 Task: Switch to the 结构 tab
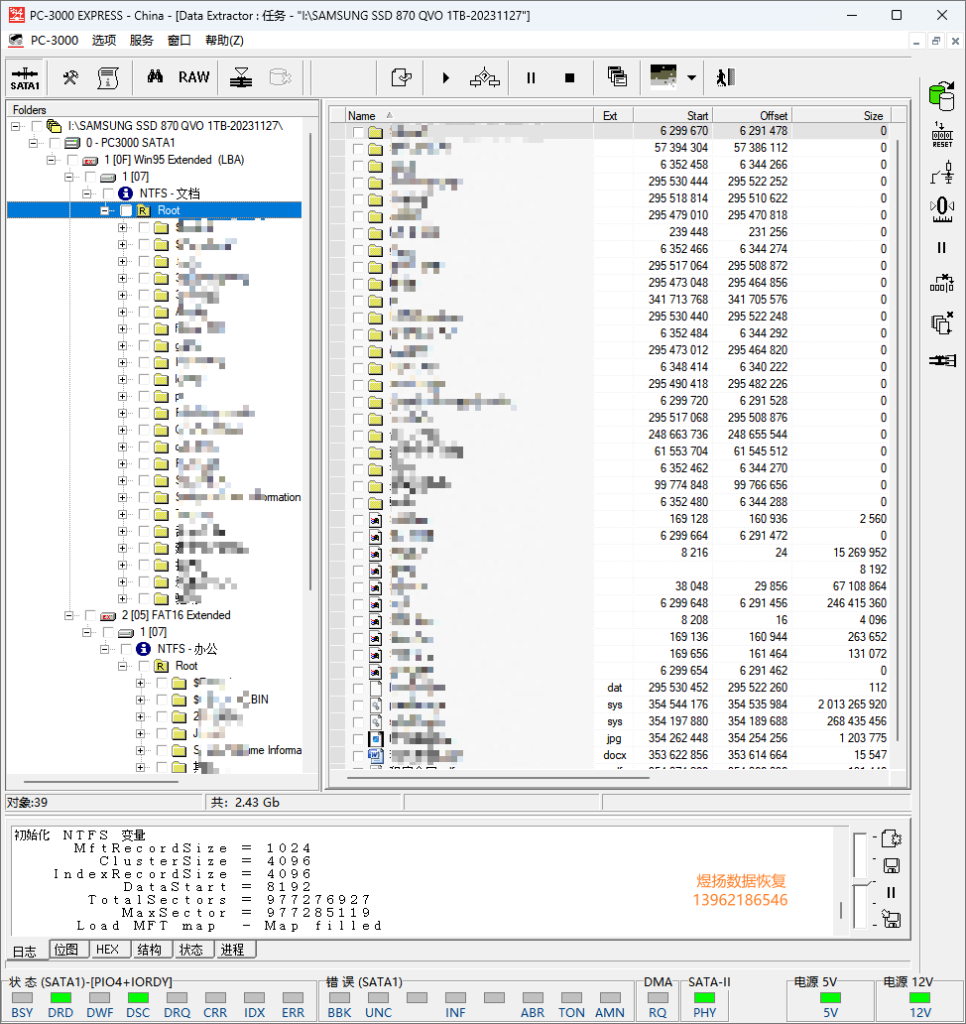coord(150,950)
